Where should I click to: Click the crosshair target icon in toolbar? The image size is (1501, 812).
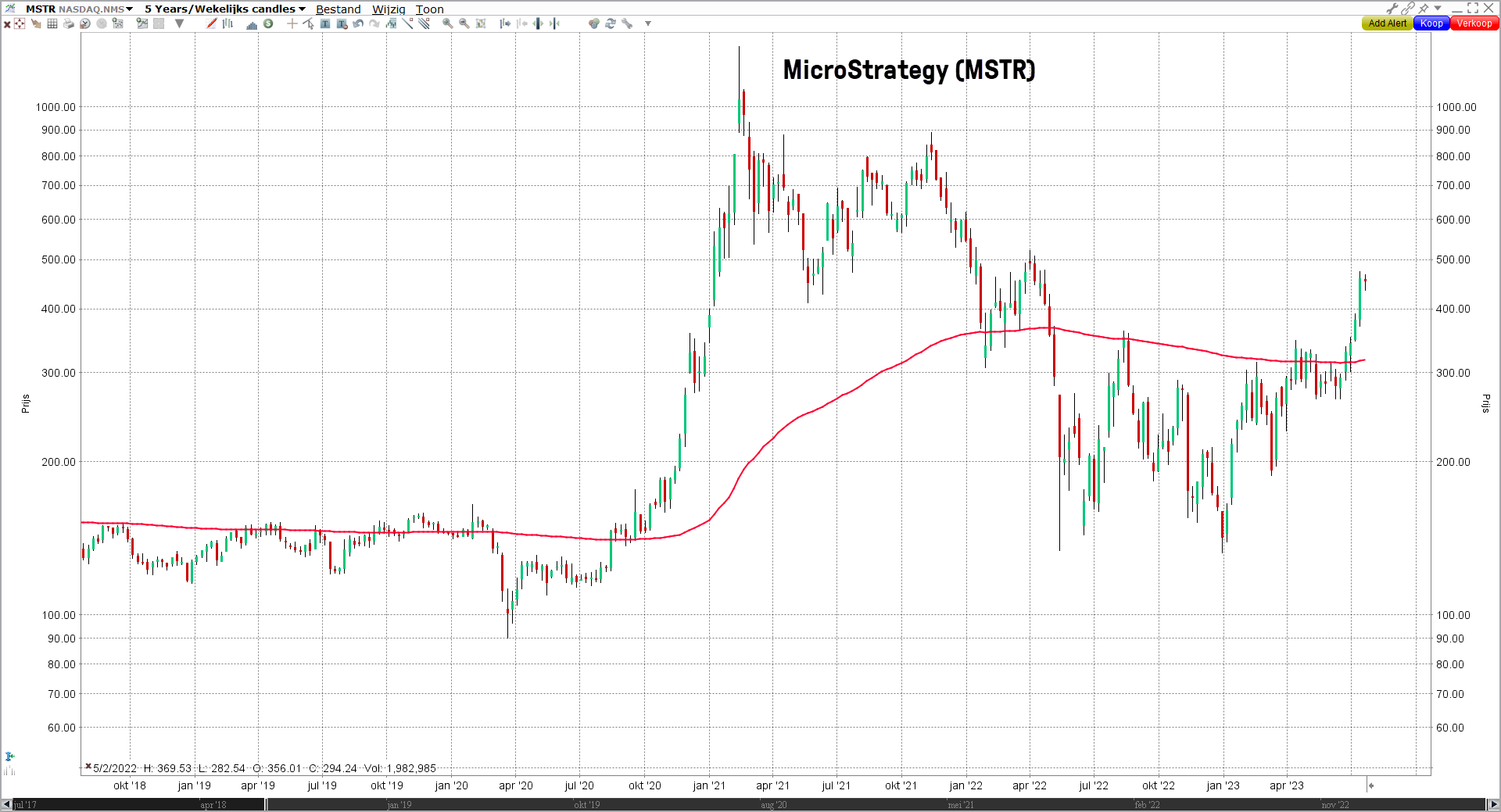20,23
